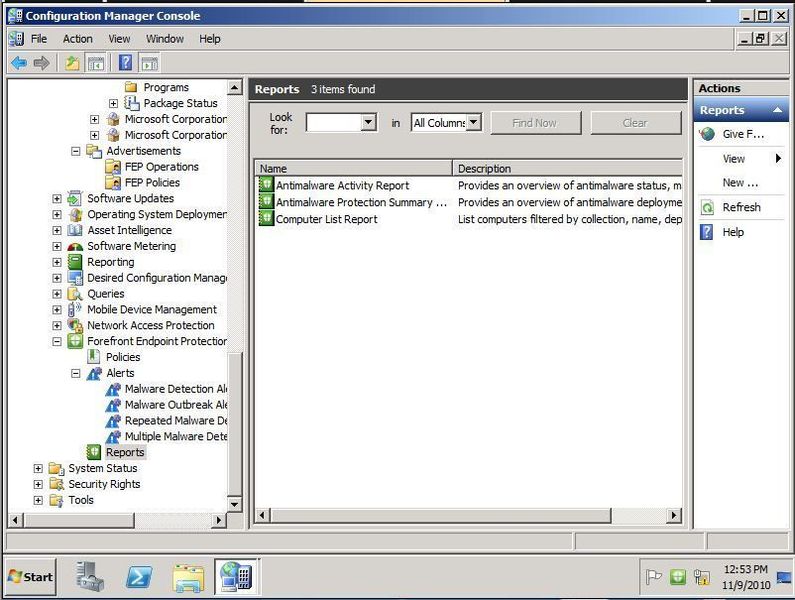Click the Policies document icon

[93, 357]
